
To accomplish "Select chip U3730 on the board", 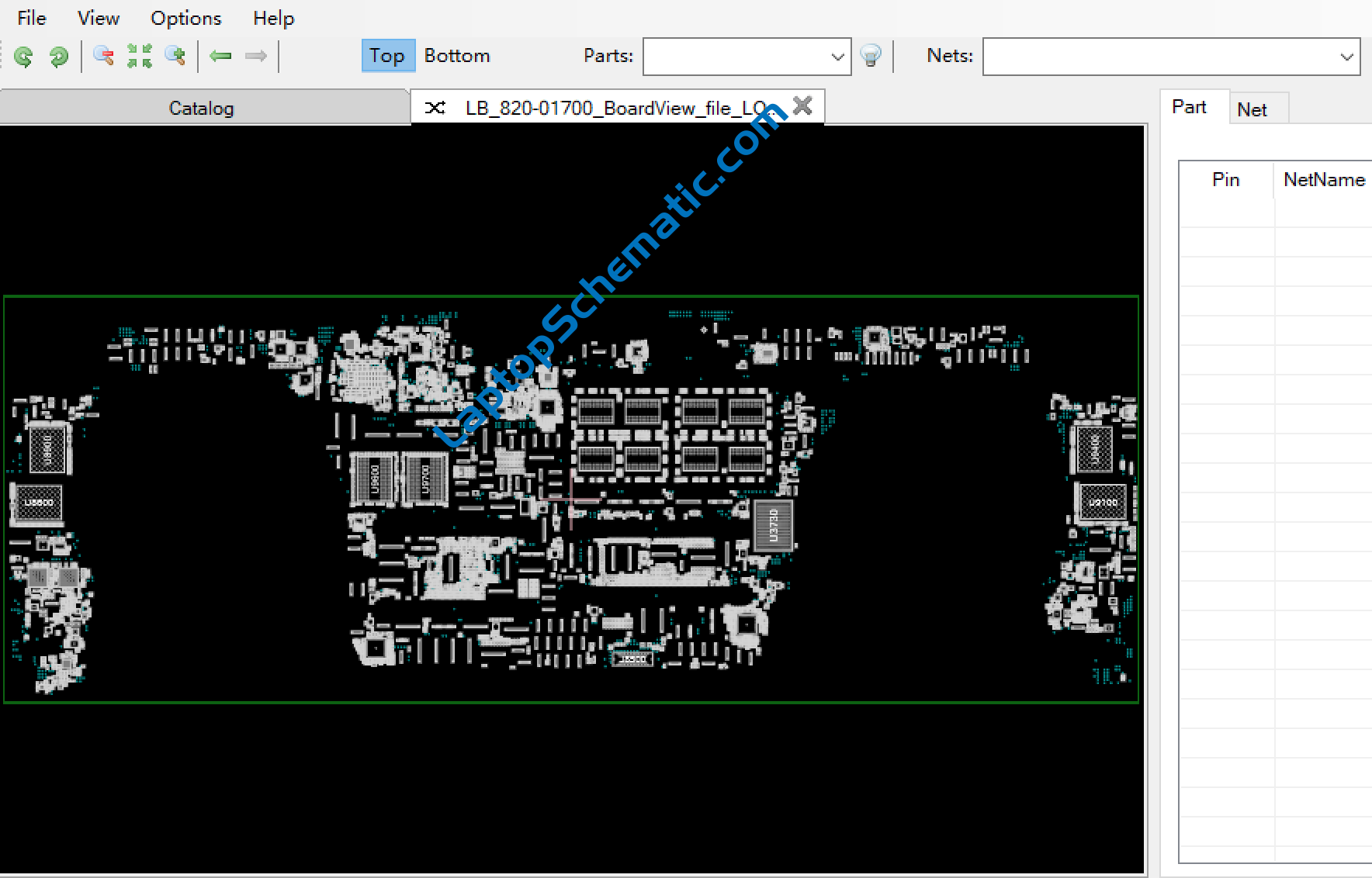I will tap(773, 526).
